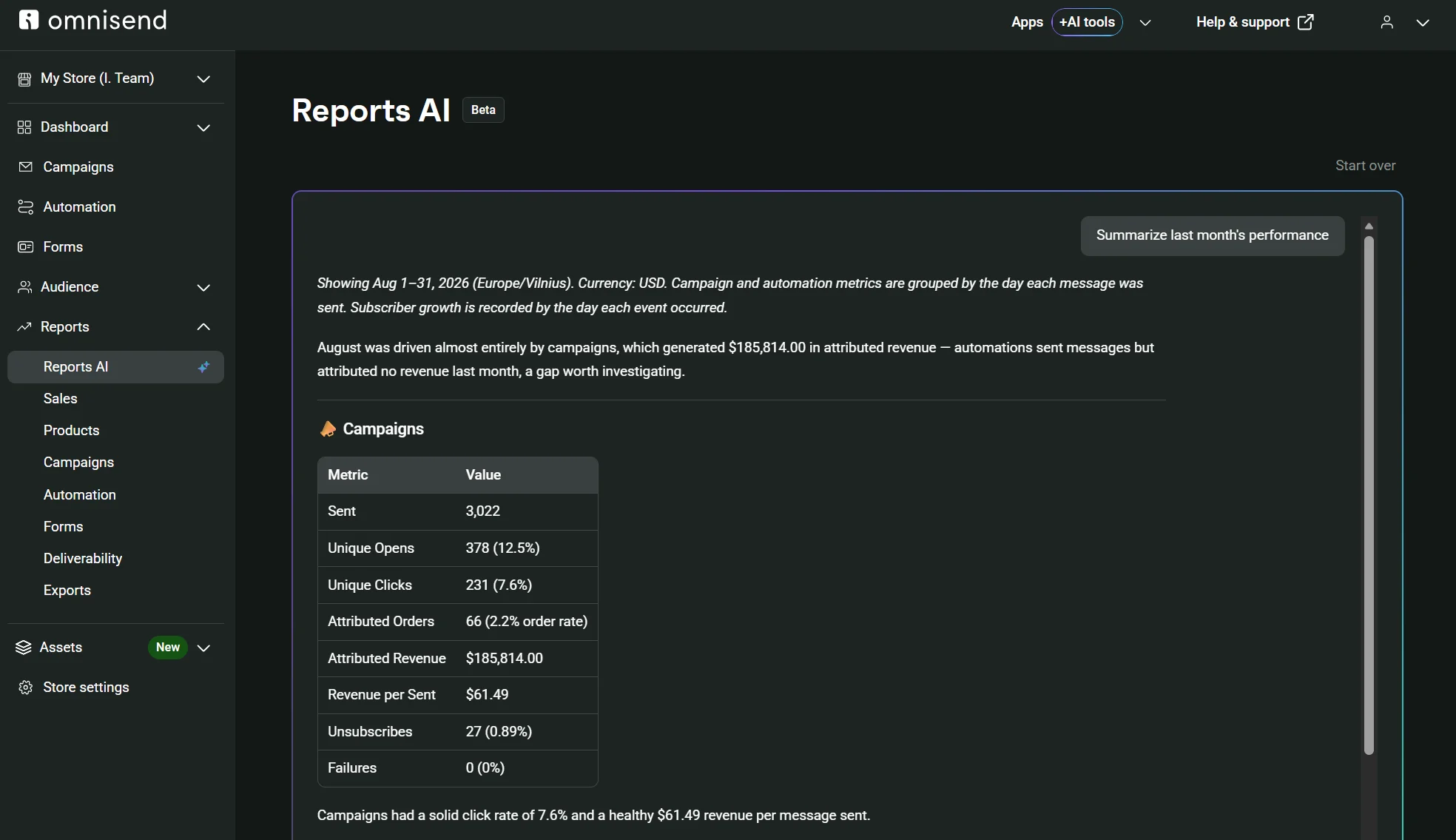Click the Unique Opens value 378 (12.5%)
The width and height of the screenshot is (1456, 840).
pos(502,548)
